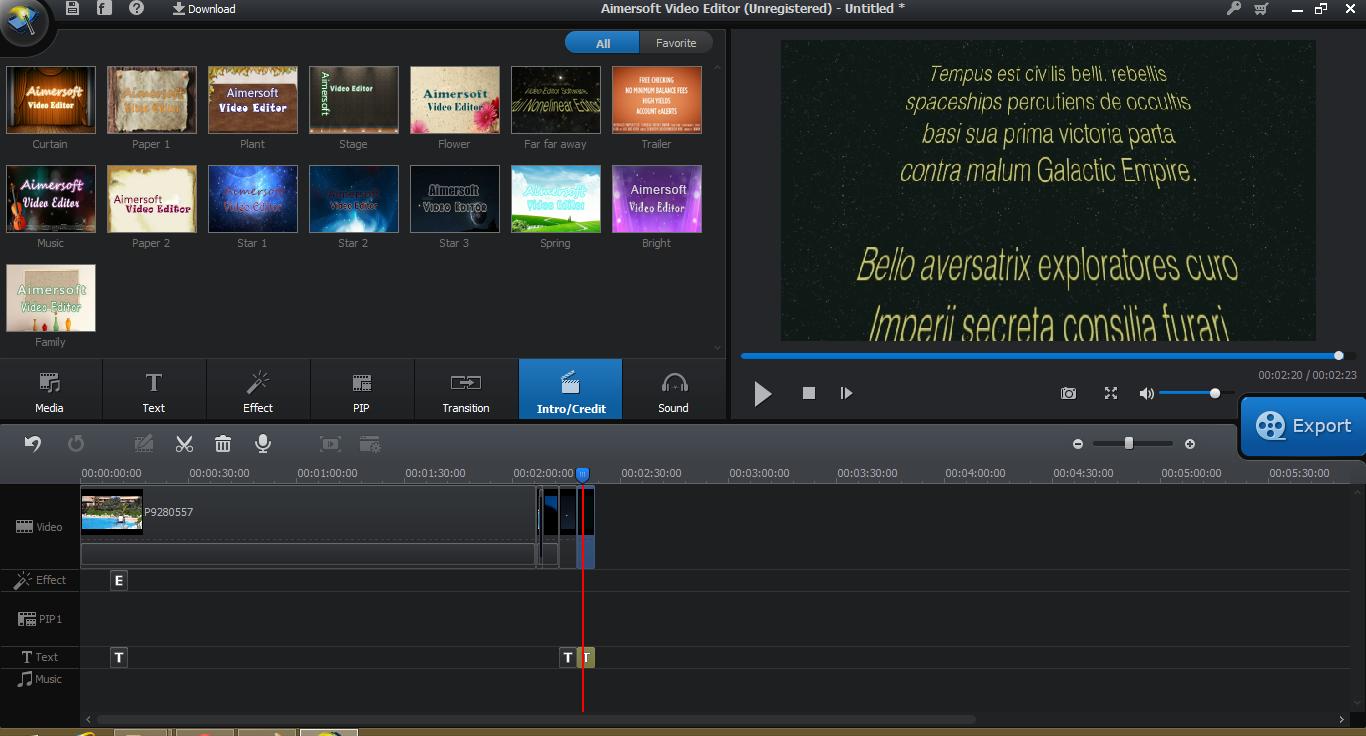Split clip with the scissors tool
The image size is (1366, 736).
pos(184,443)
